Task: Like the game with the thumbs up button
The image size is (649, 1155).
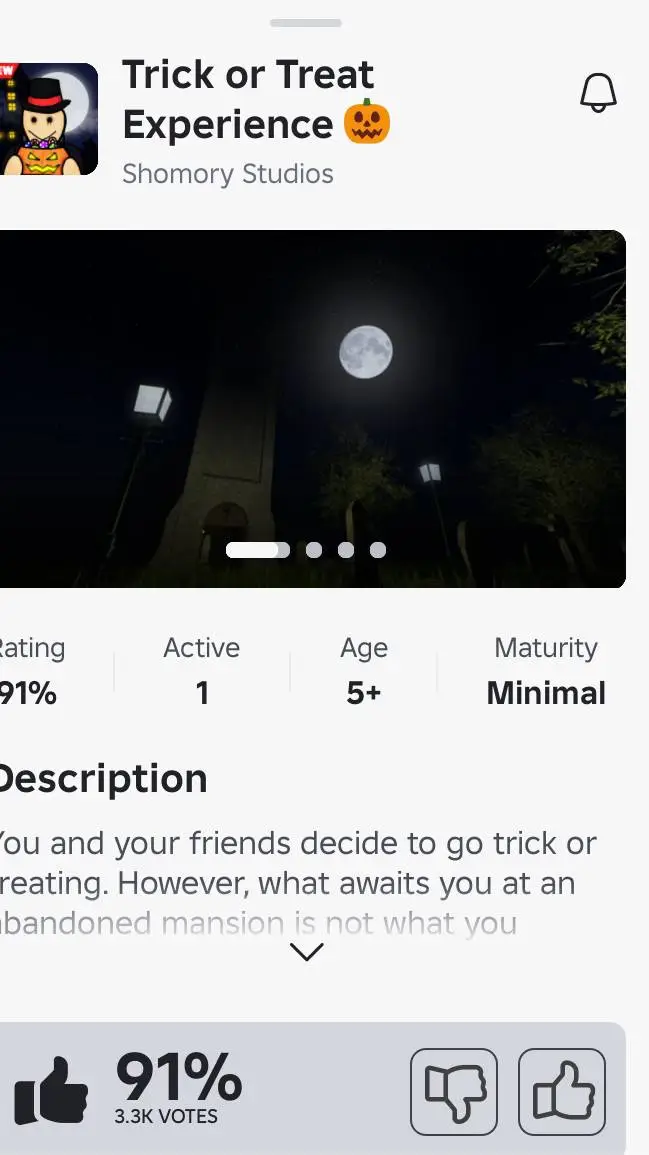Action: click(562, 1092)
